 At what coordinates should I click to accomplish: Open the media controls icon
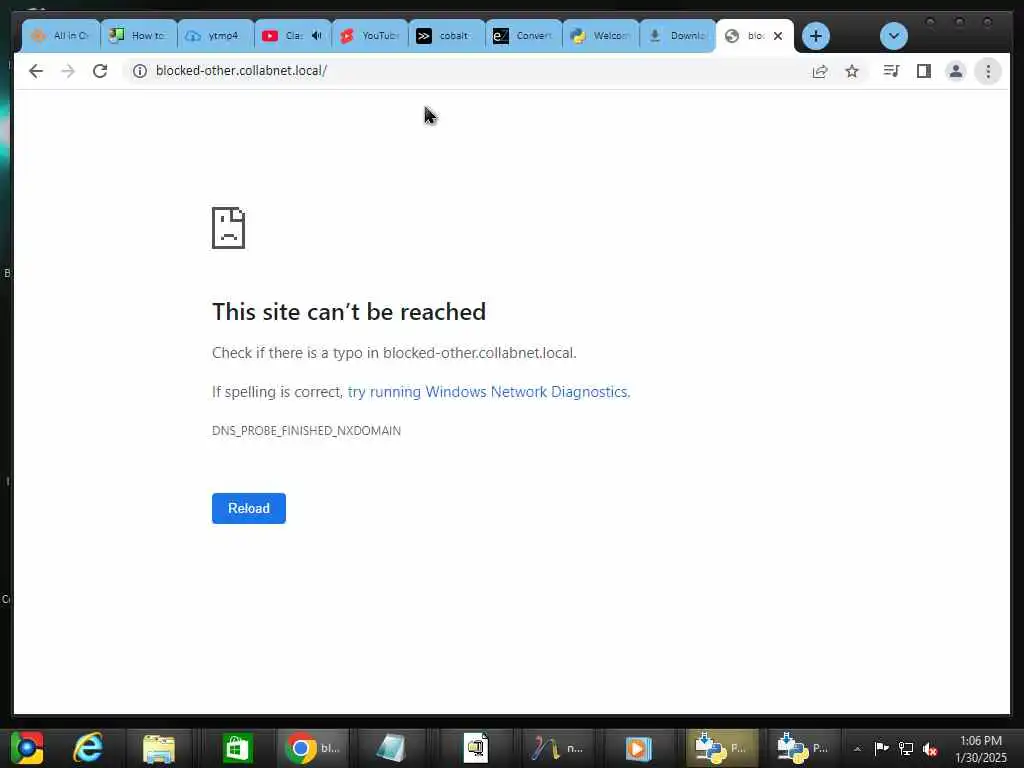pos(891,71)
